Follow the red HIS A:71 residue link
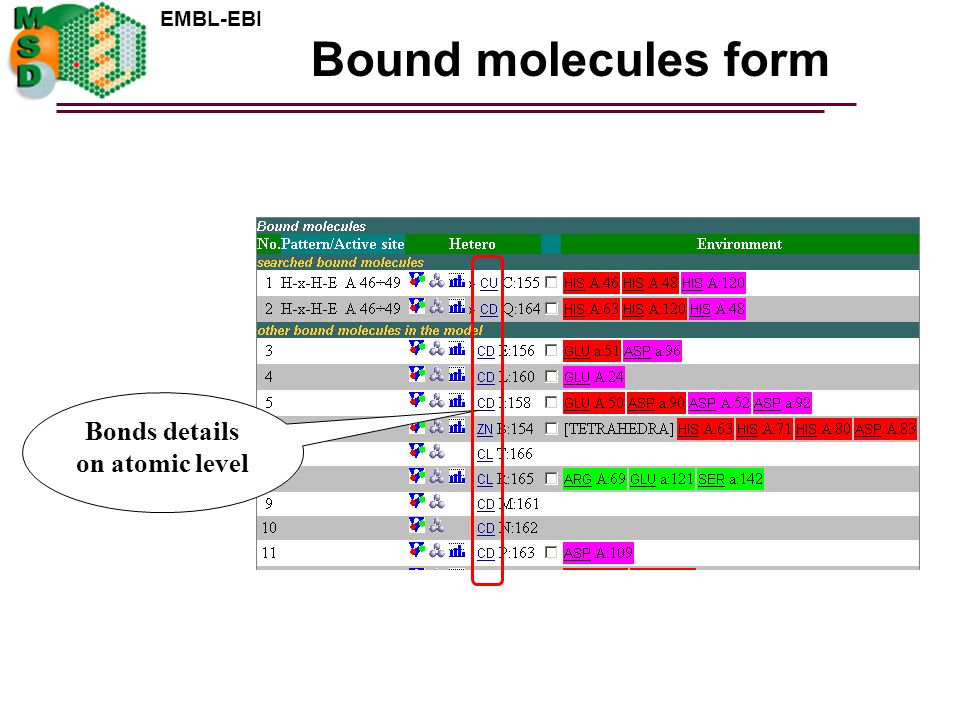The image size is (960, 720). point(763,429)
